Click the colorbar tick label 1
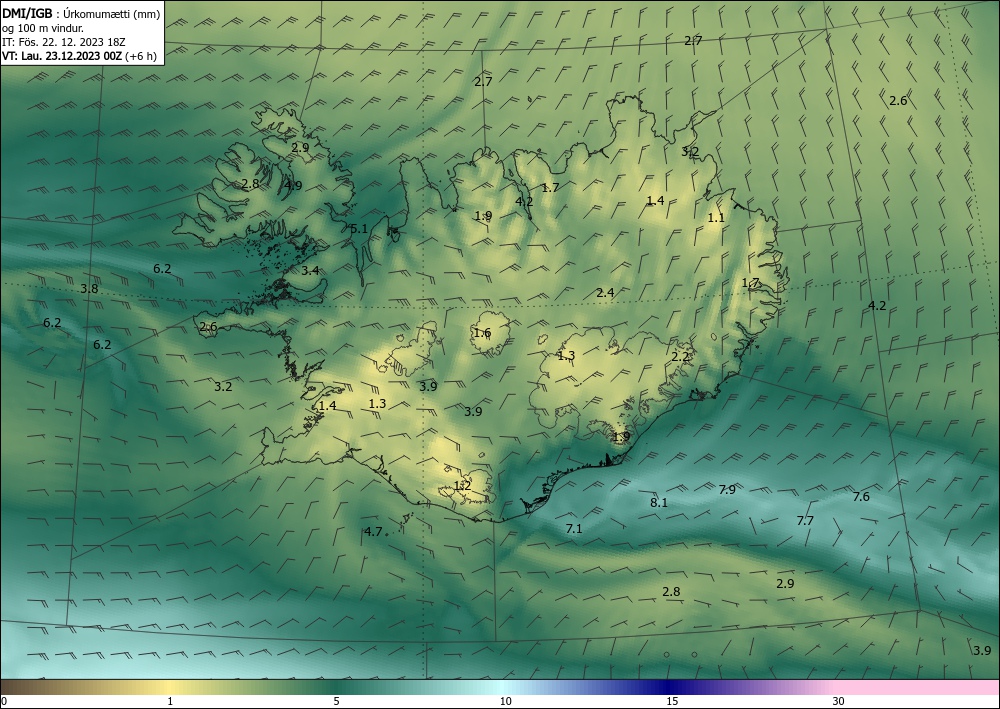 170,701
